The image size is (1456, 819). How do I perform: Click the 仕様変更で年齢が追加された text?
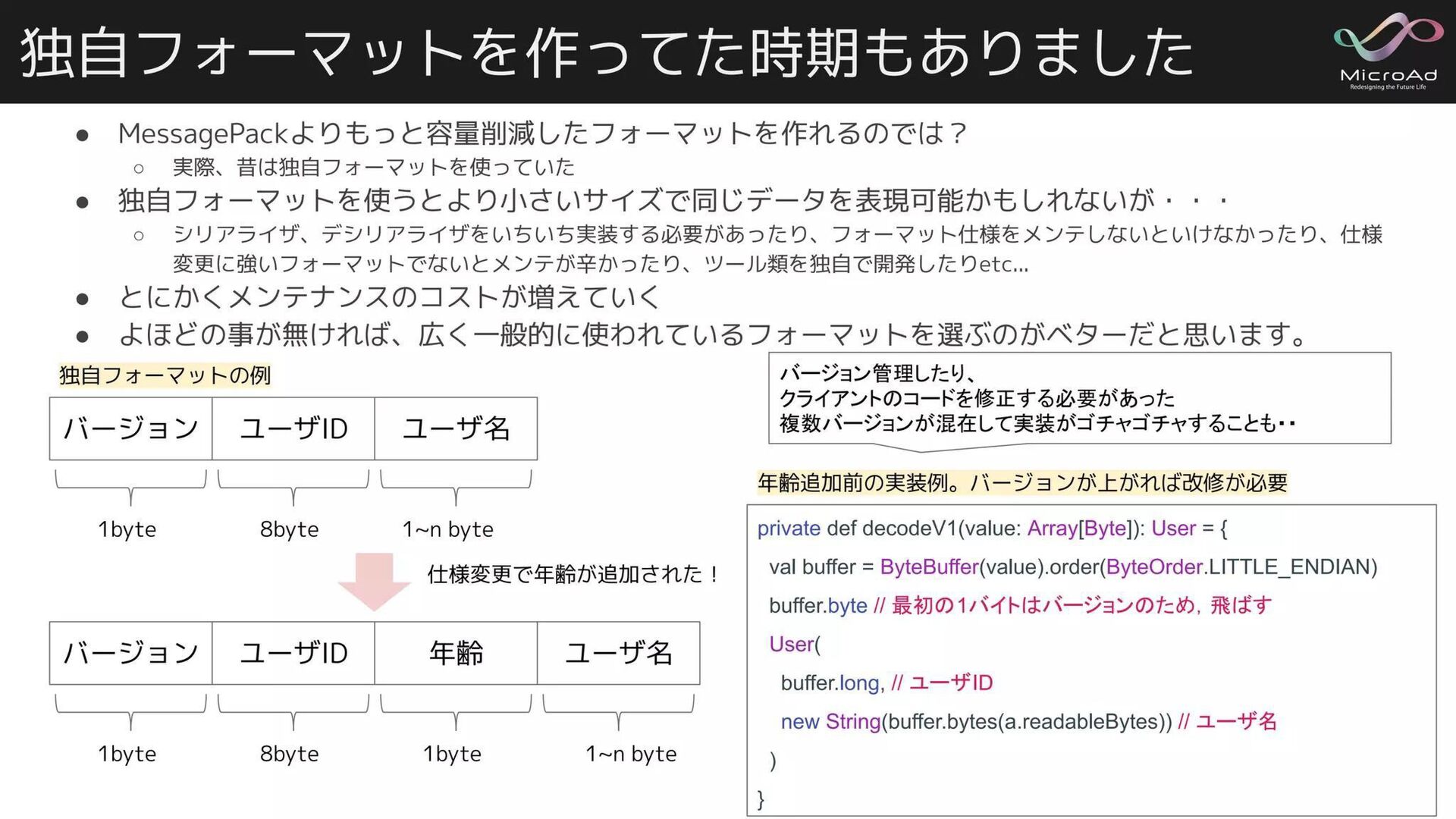[573, 574]
